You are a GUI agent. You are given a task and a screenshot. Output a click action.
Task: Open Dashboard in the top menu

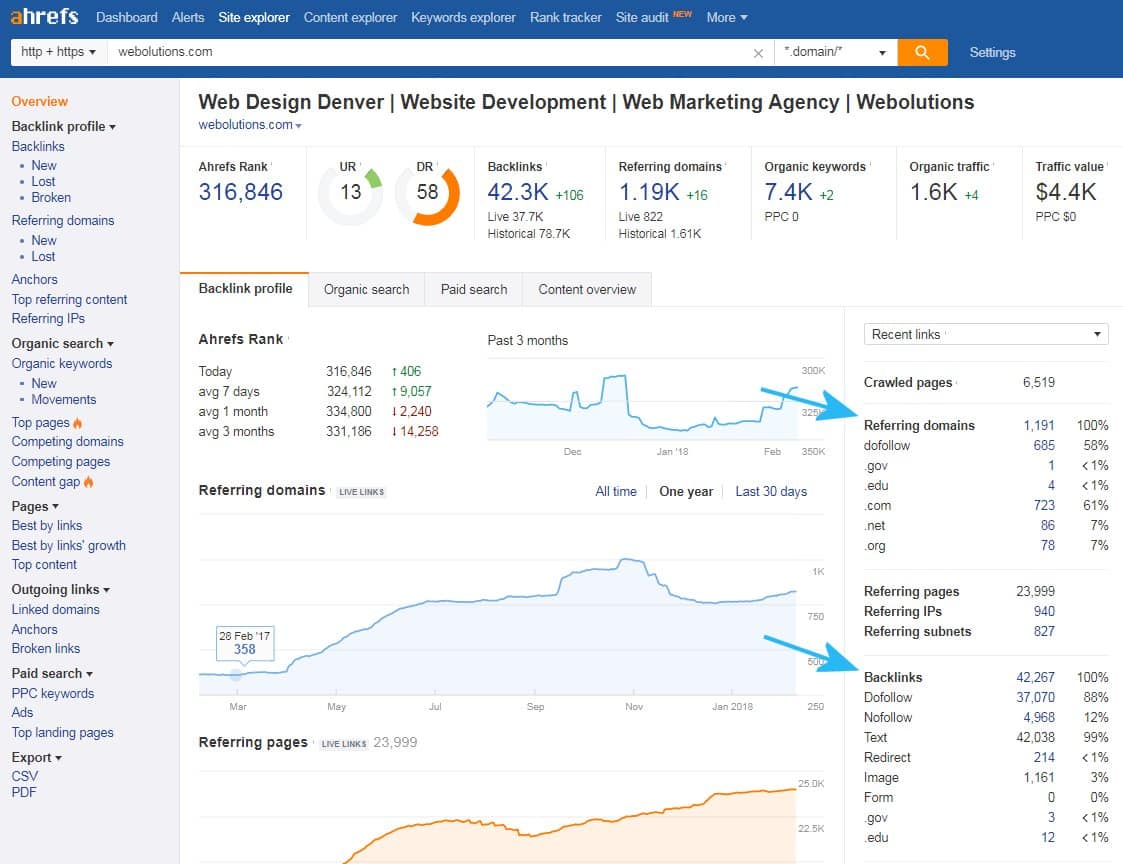127,17
